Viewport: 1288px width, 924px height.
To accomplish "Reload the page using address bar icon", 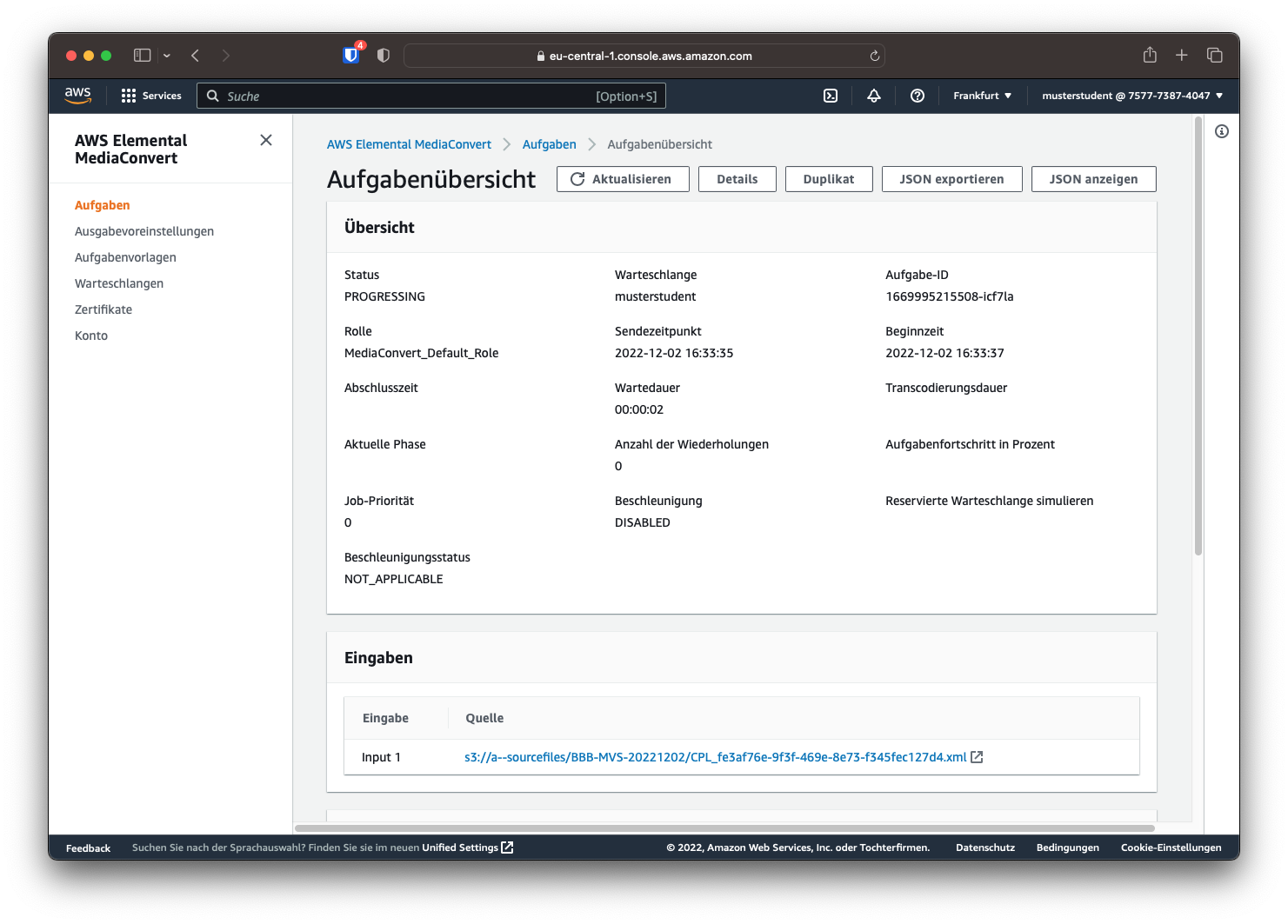I will 875,56.
